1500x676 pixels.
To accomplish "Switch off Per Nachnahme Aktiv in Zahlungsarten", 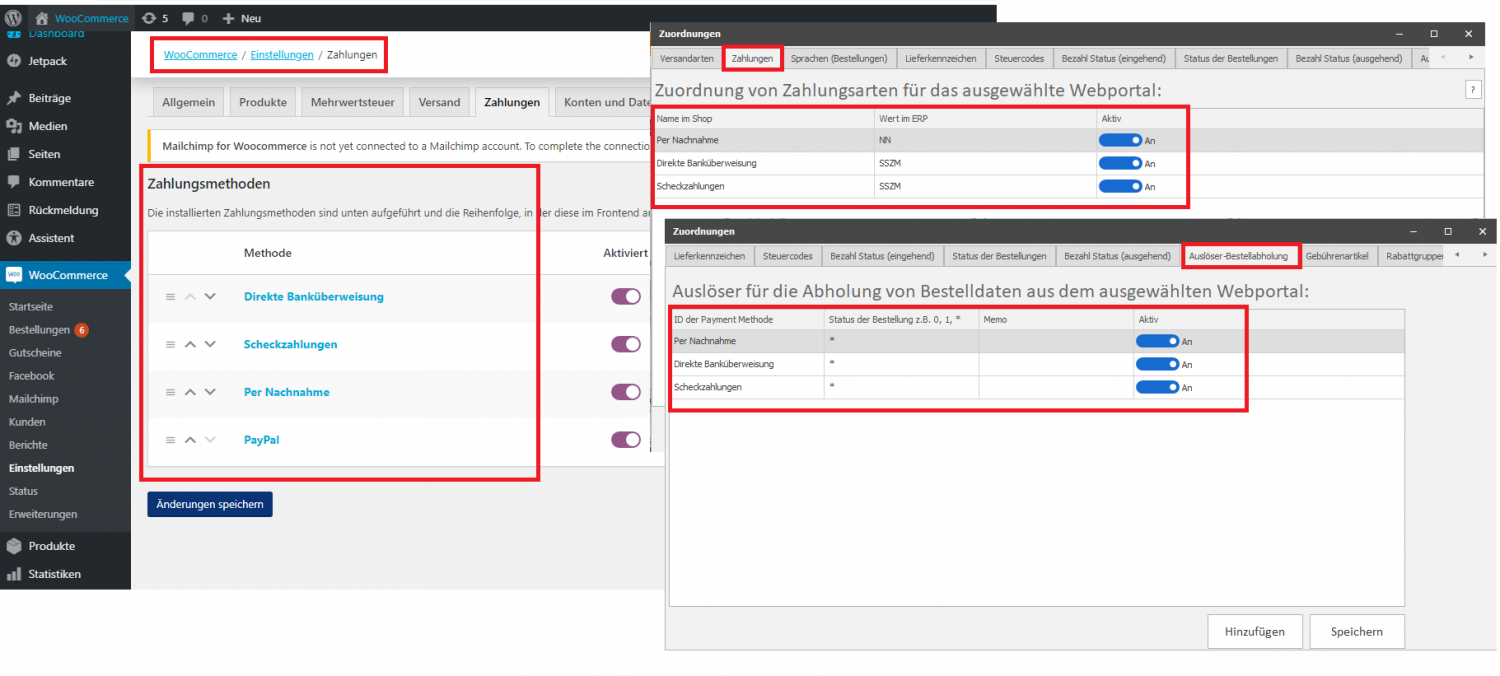I will [1120, 140].
